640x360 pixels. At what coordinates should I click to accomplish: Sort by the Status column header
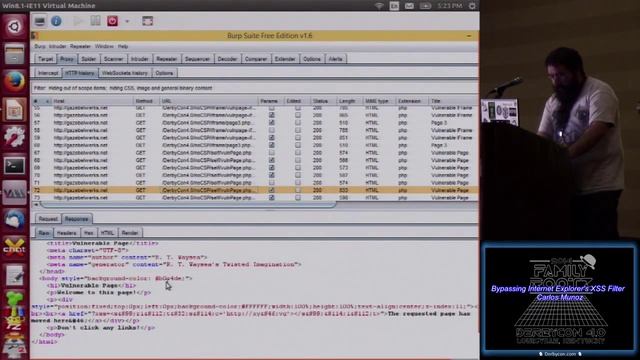point(323,101)
